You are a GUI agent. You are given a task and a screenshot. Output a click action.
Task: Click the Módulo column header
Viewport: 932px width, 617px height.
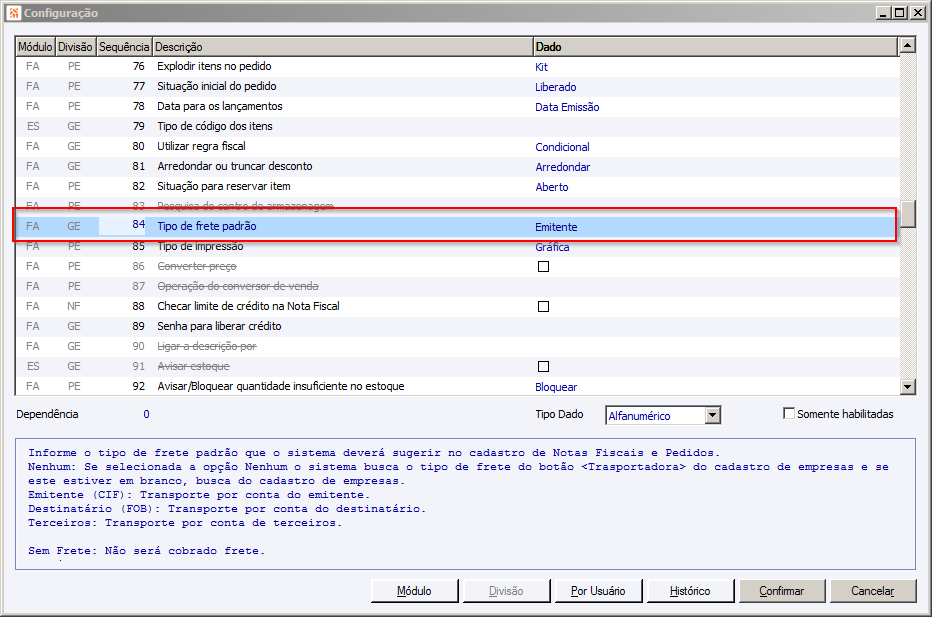35,46
